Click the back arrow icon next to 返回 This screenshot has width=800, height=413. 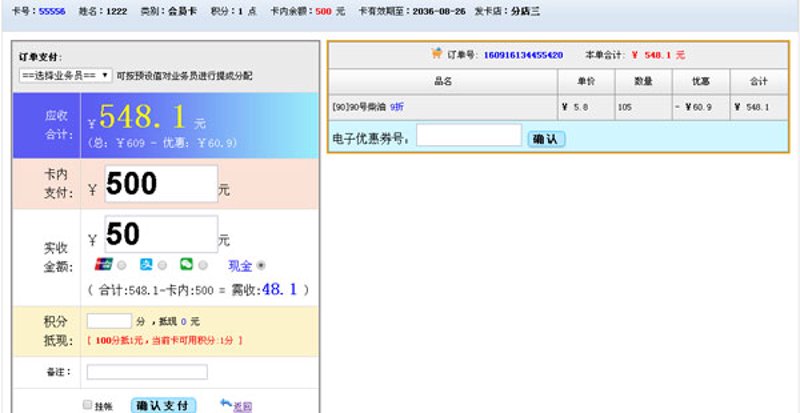coord(226,404)
